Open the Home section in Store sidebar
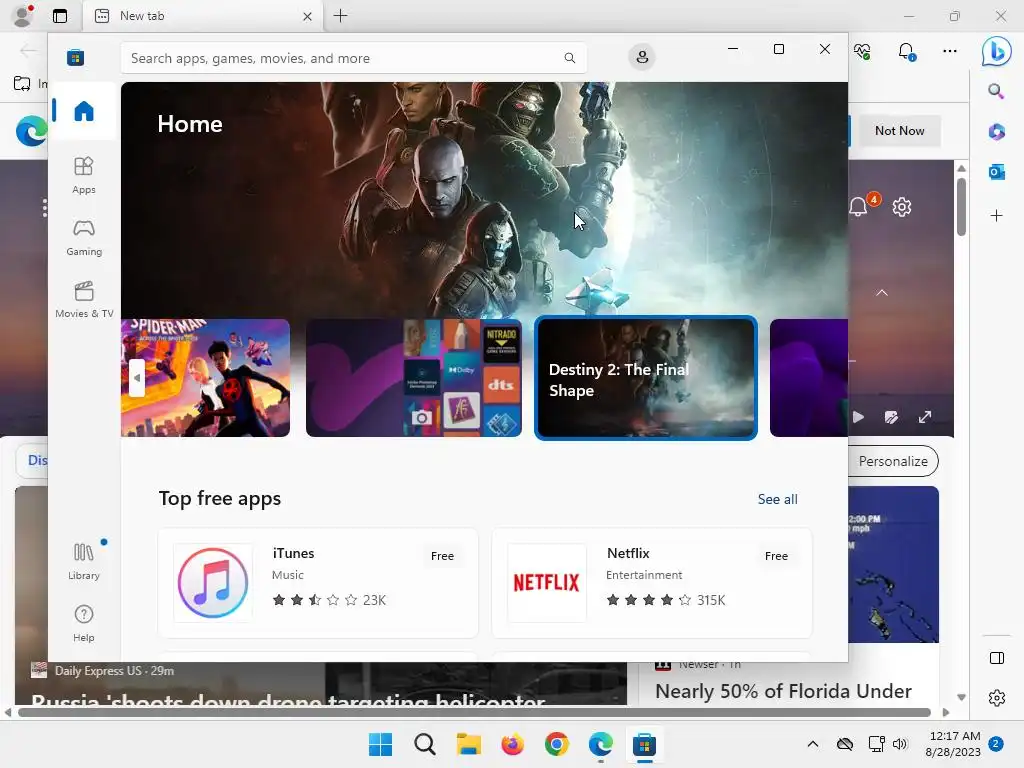This screenshot has width=1024, height=768. click(84, 111)
